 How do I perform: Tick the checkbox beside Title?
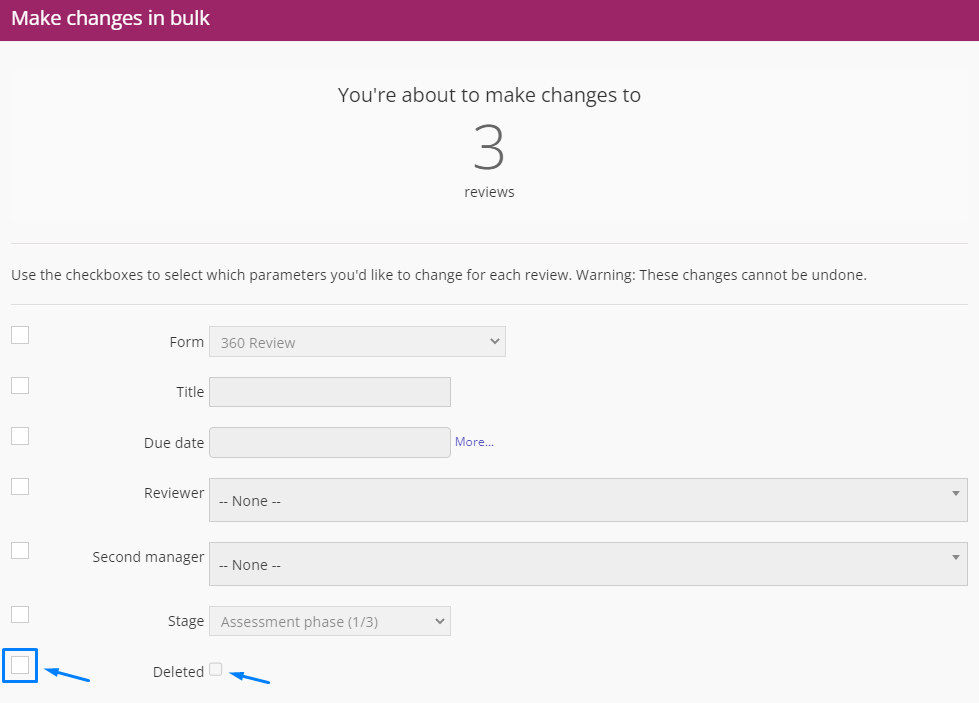[20, 386]
